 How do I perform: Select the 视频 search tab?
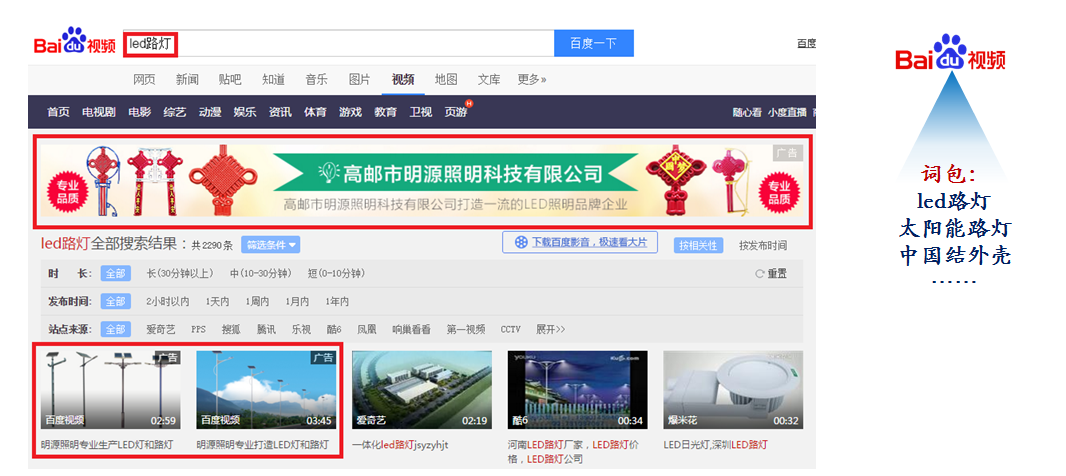click(x=403, y=80)
